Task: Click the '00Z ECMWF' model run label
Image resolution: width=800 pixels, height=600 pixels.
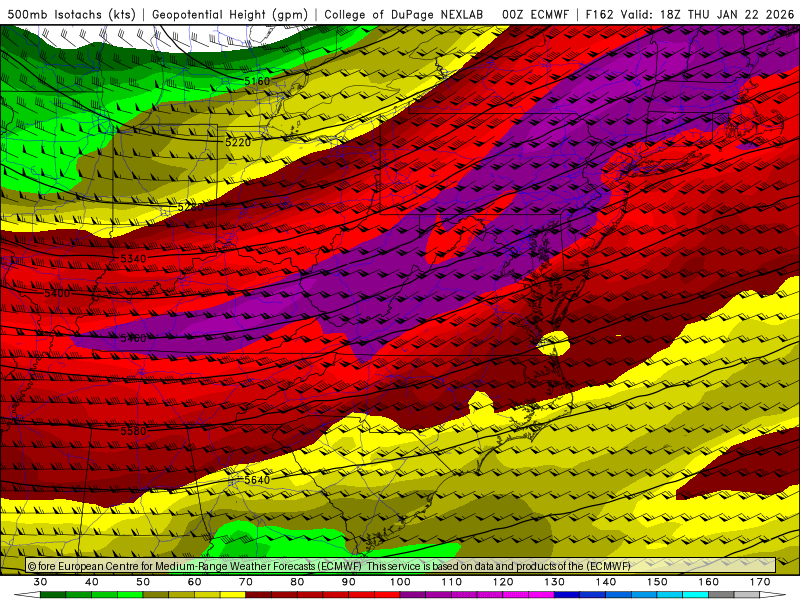Action: tap(535, 14)
